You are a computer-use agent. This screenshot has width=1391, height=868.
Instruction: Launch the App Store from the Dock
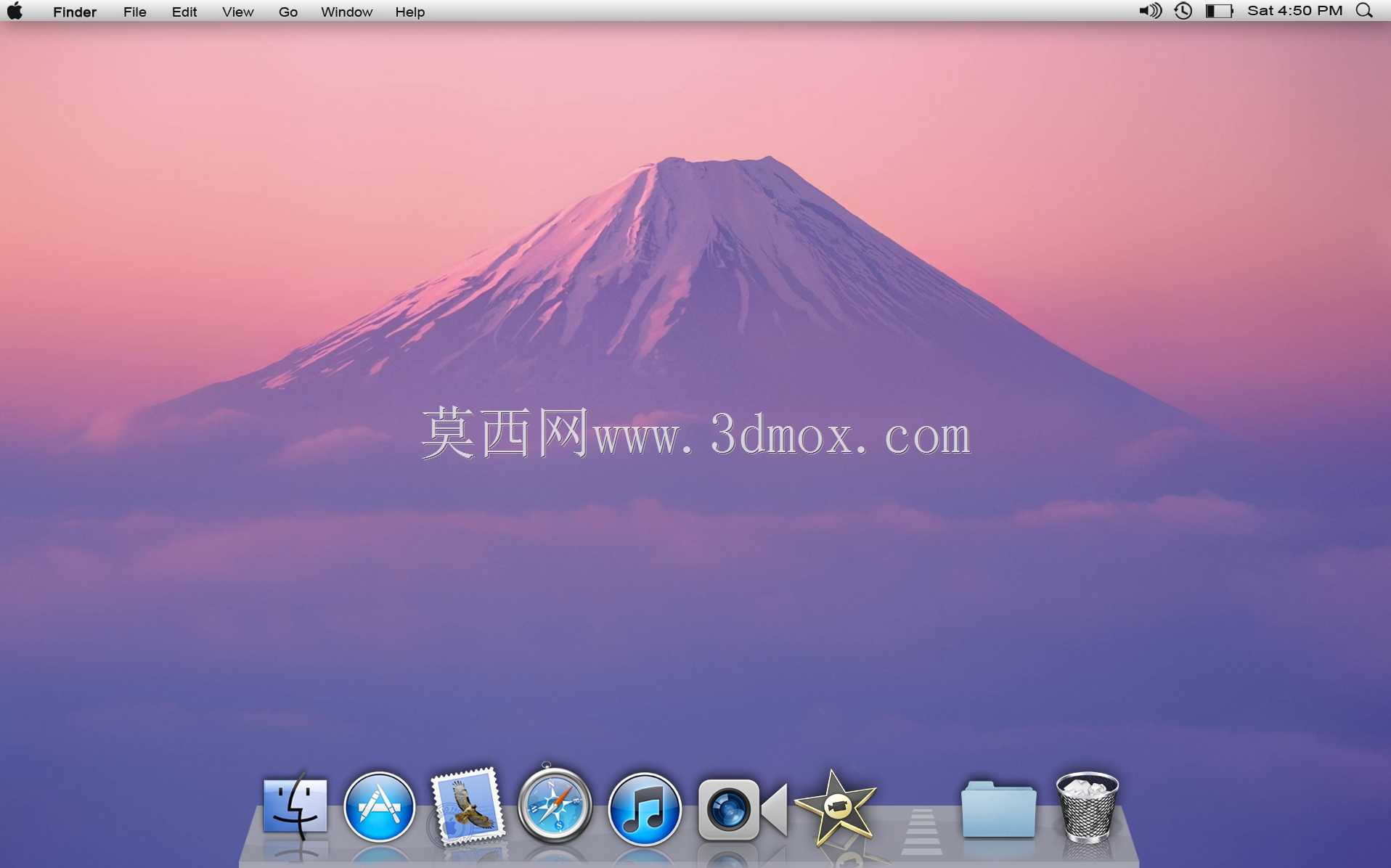tap(379, 807)
